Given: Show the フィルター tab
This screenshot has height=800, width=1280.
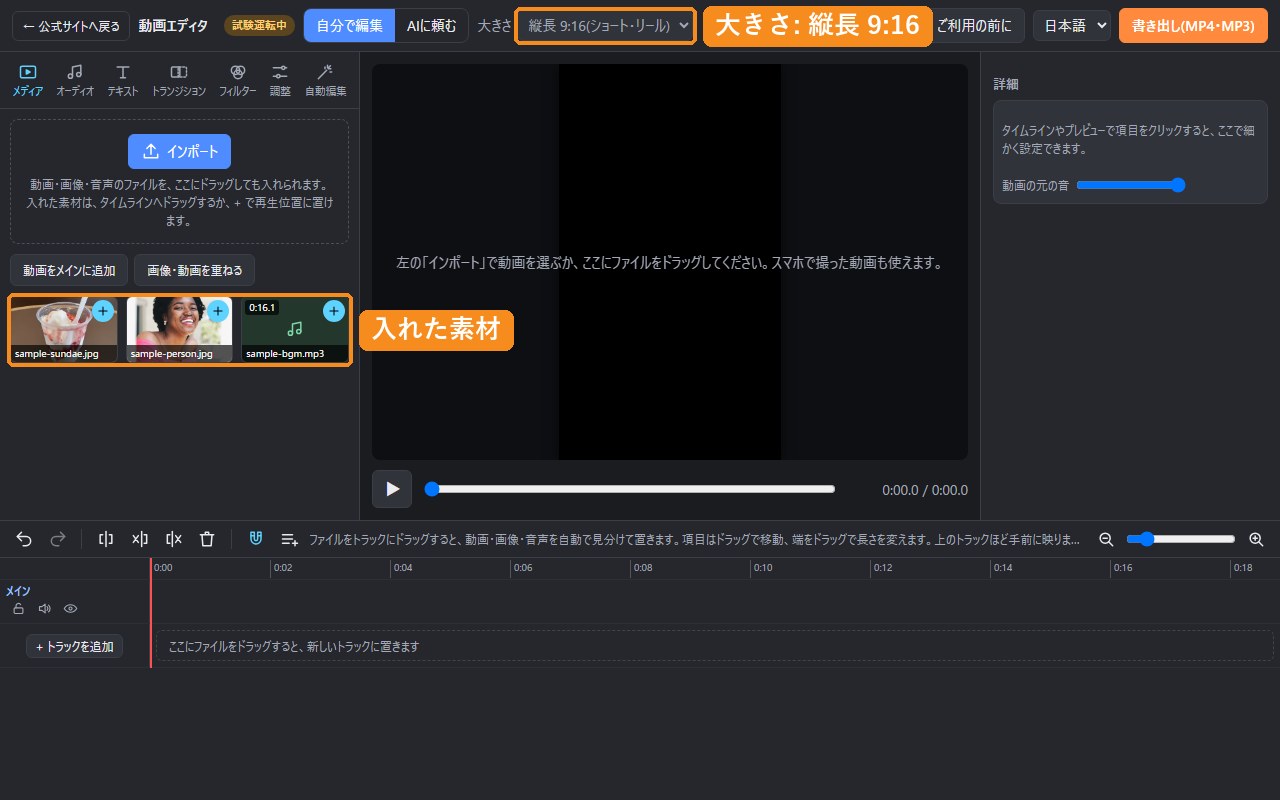Looking at the screenshot, I should (238, 80).
